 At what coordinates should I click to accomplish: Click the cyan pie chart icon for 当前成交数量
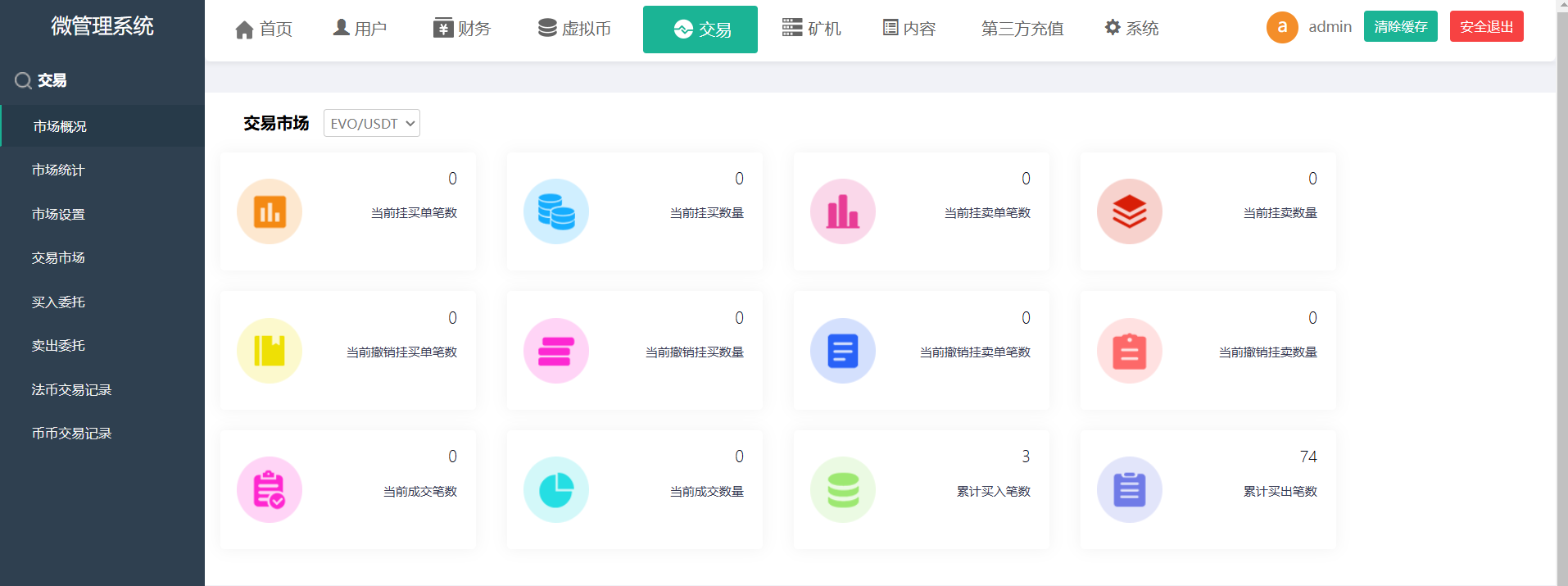[556, 489]
